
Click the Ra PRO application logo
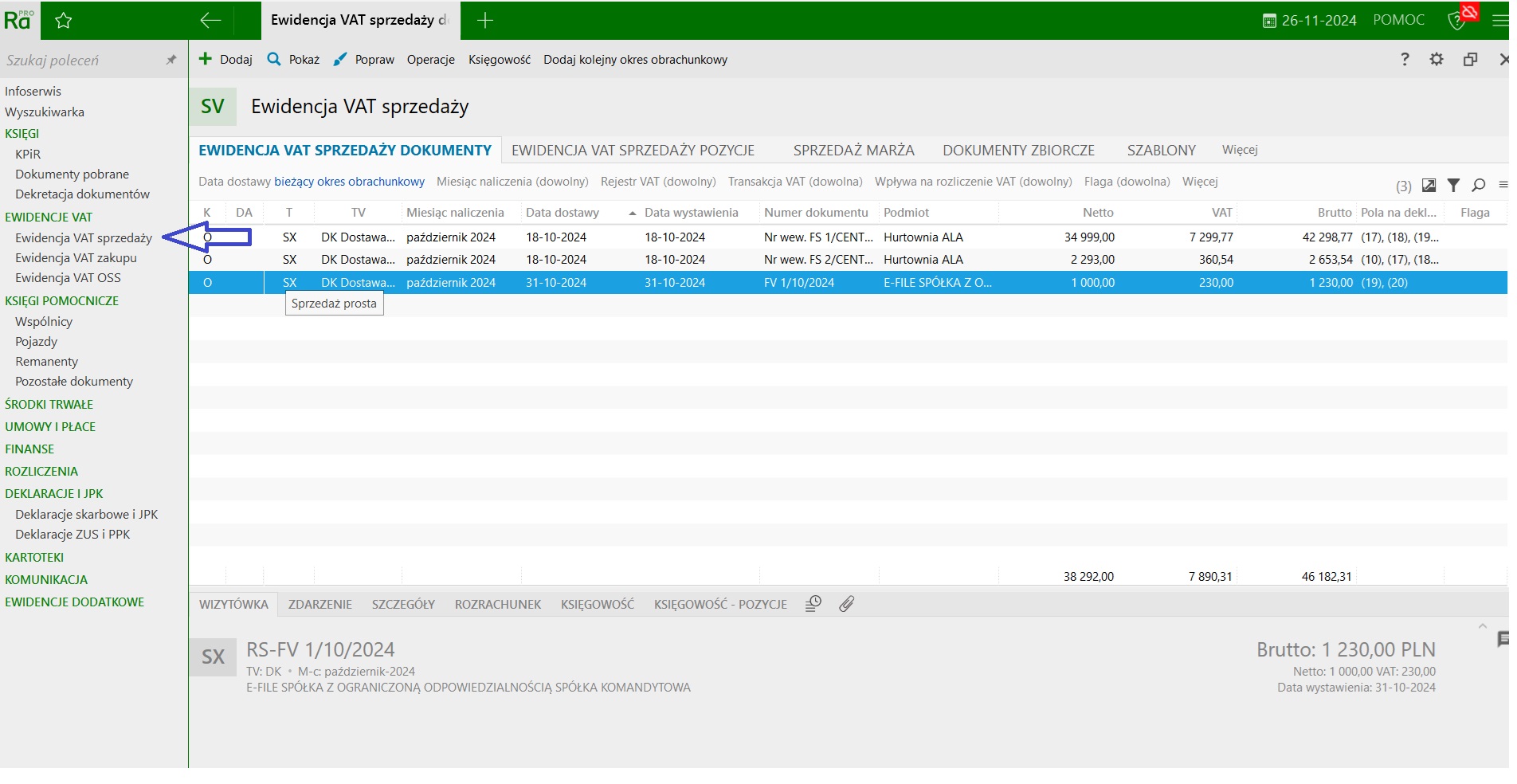click(19, 20)
